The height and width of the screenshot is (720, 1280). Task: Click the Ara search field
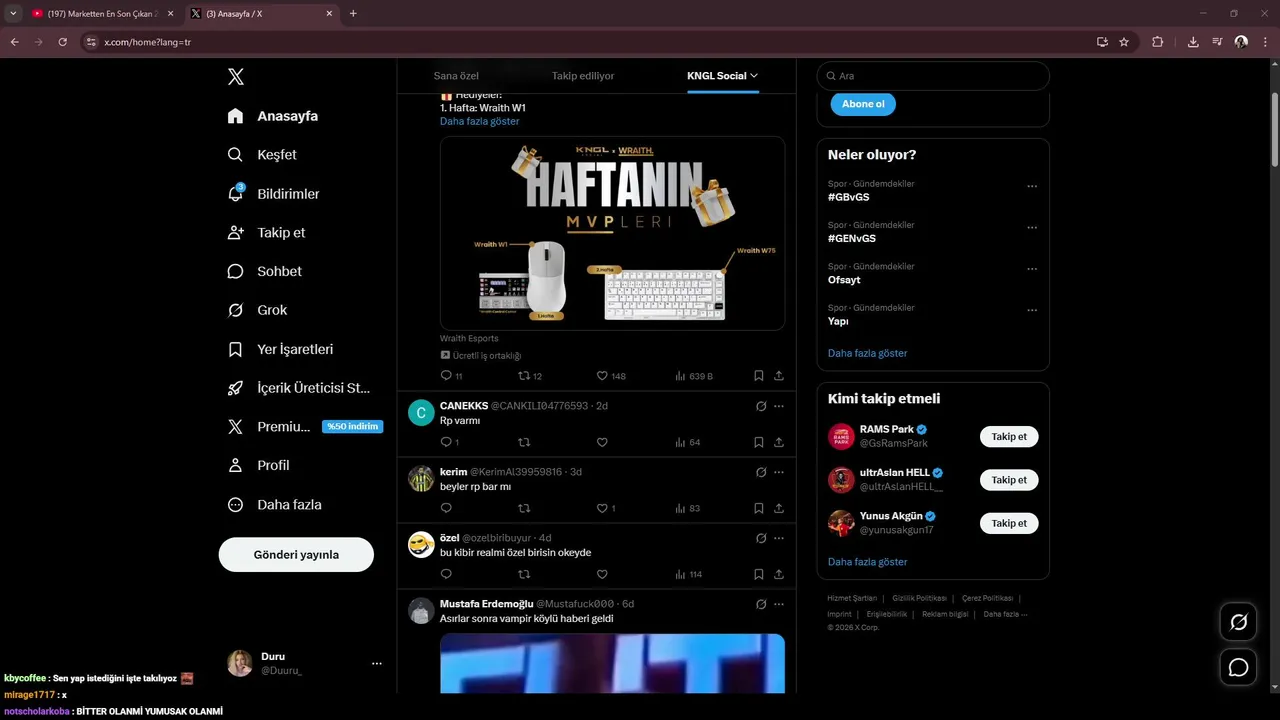(933, 76)
